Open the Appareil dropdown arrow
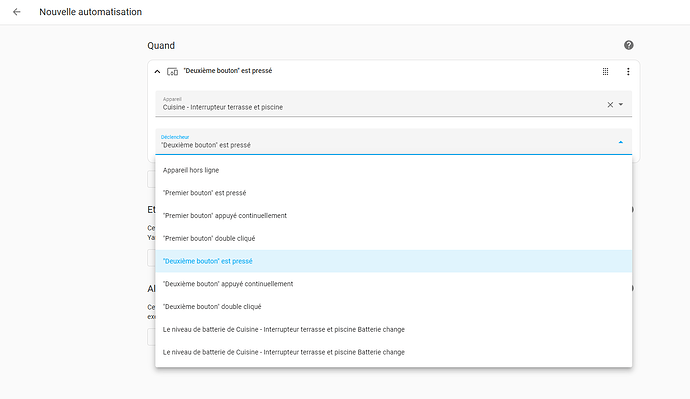This screenshot has width=690, height=399. [x=621, y=104]
